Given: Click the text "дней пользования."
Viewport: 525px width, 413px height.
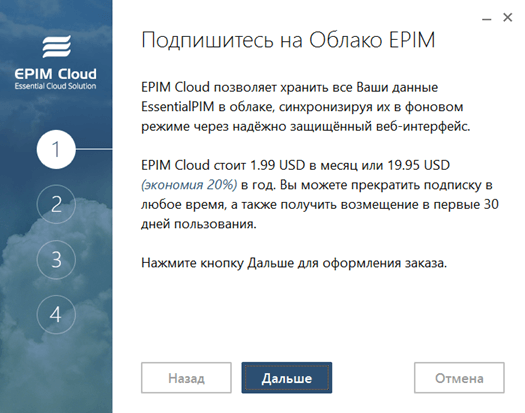Looking at the screenshot, I should (x=199, y=224).
